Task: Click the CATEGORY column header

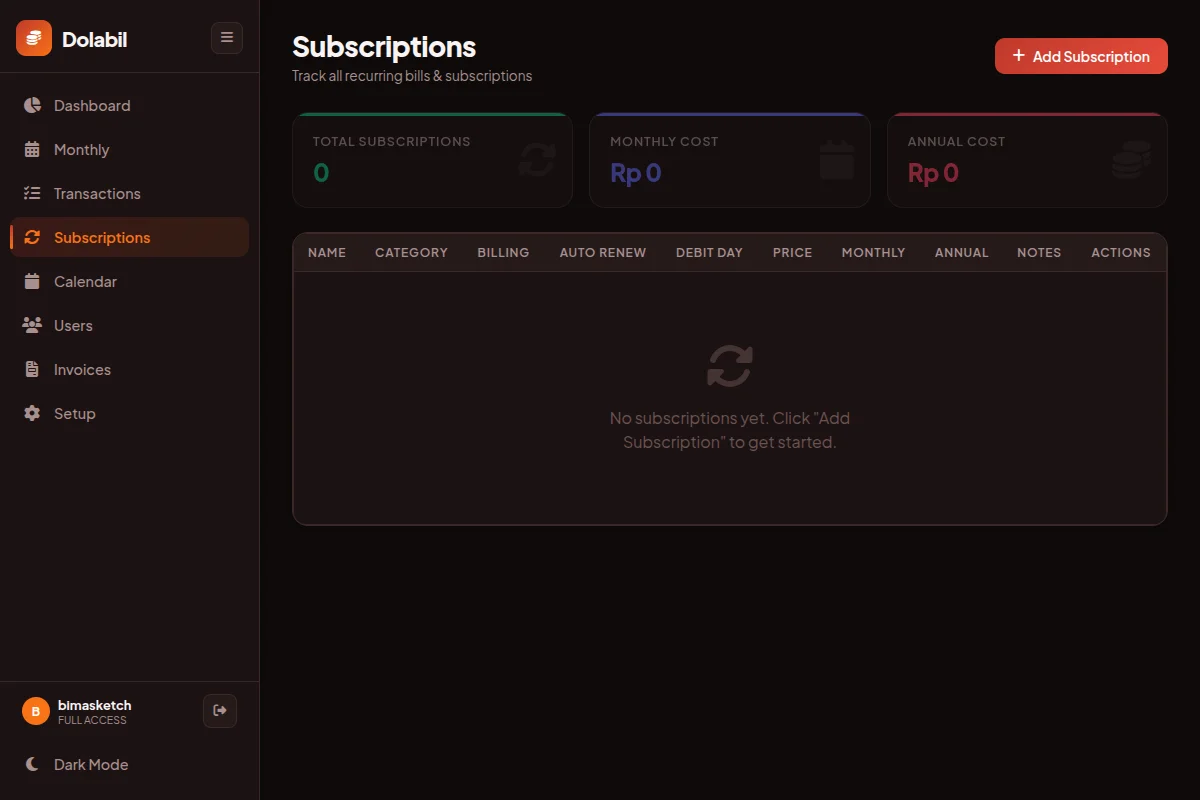Action: [x=411, y=252]
